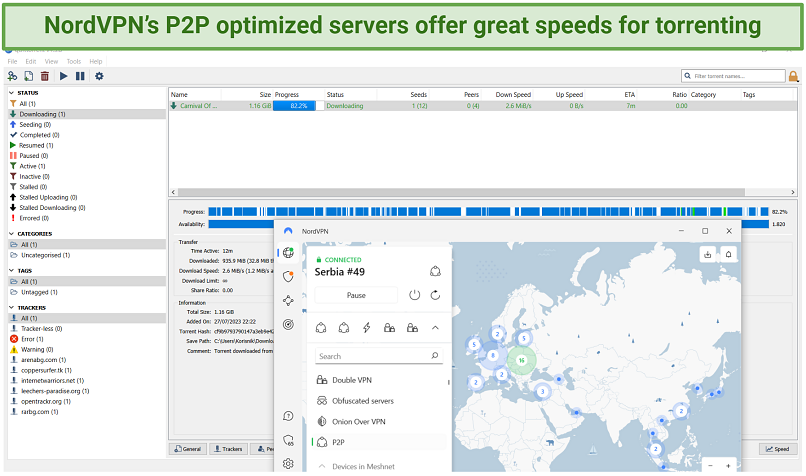Open the Speed tab button
806x476 pixels.
778,449
